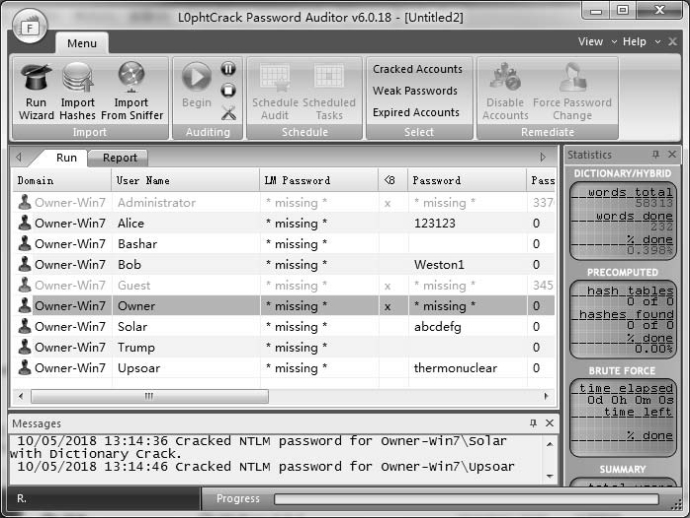Open the Help dropdown menu

641,42
